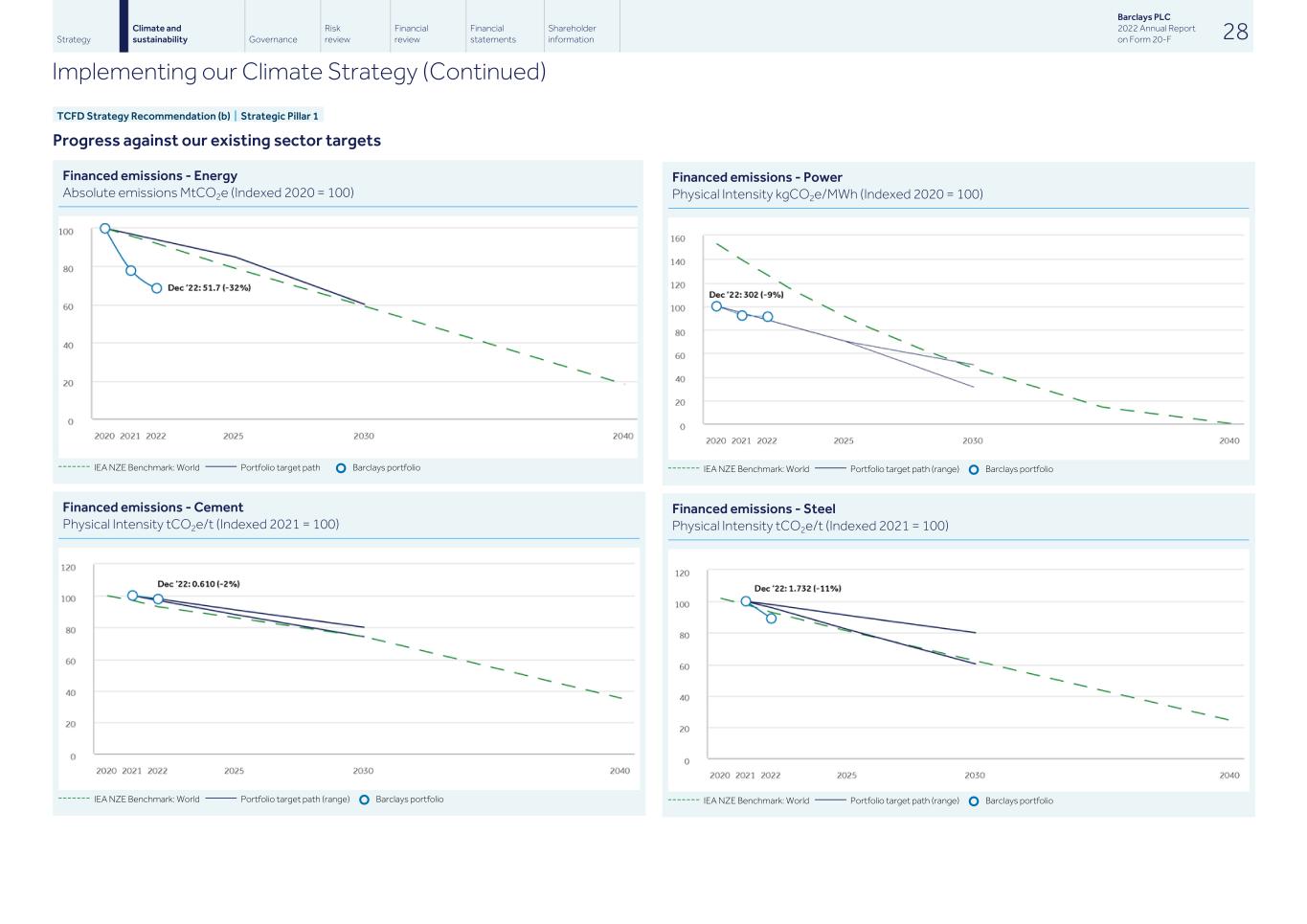
Task: Open the Financial statements tab
Action: pyautogui.click(x=493, y=34)
